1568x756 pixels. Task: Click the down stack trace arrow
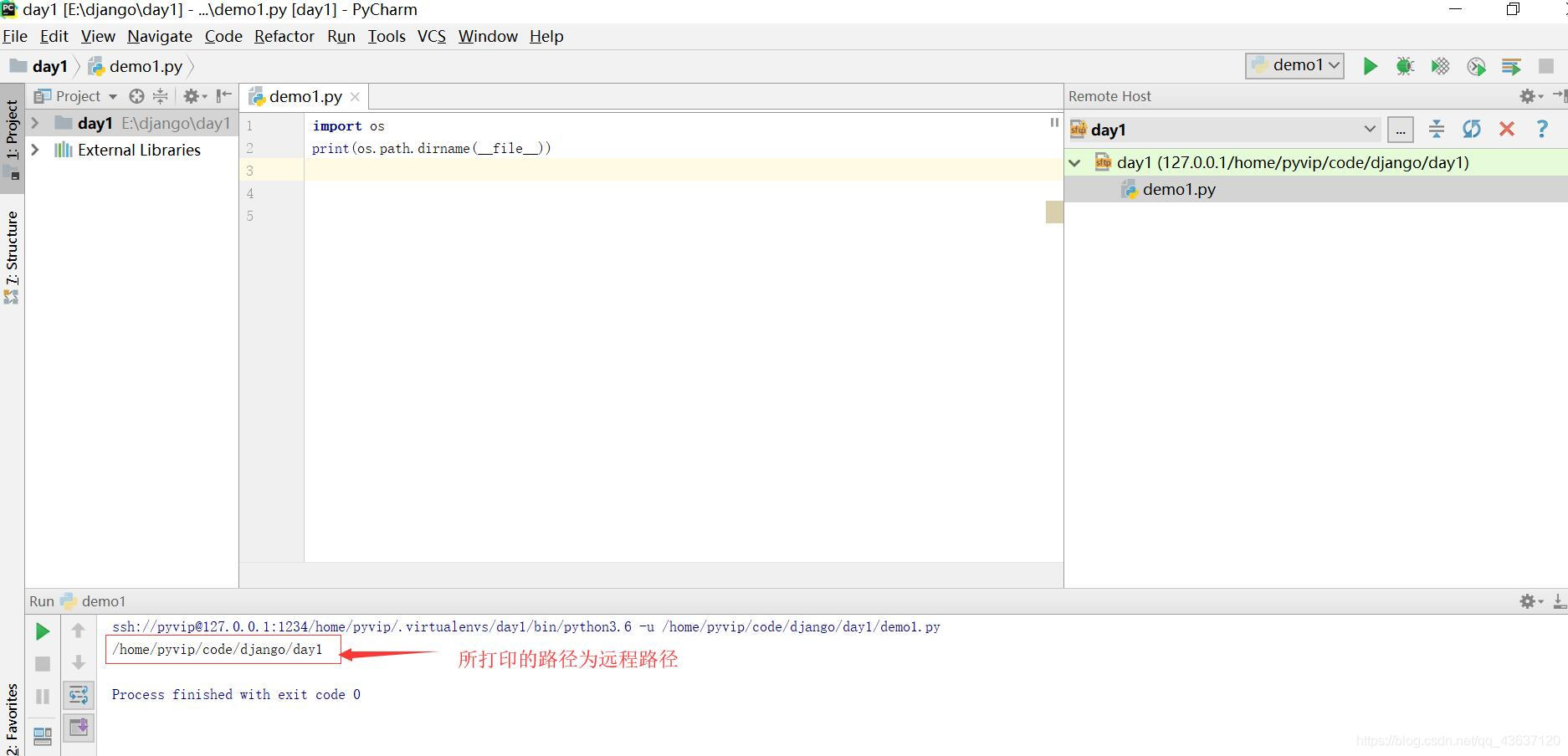[78, 663]
